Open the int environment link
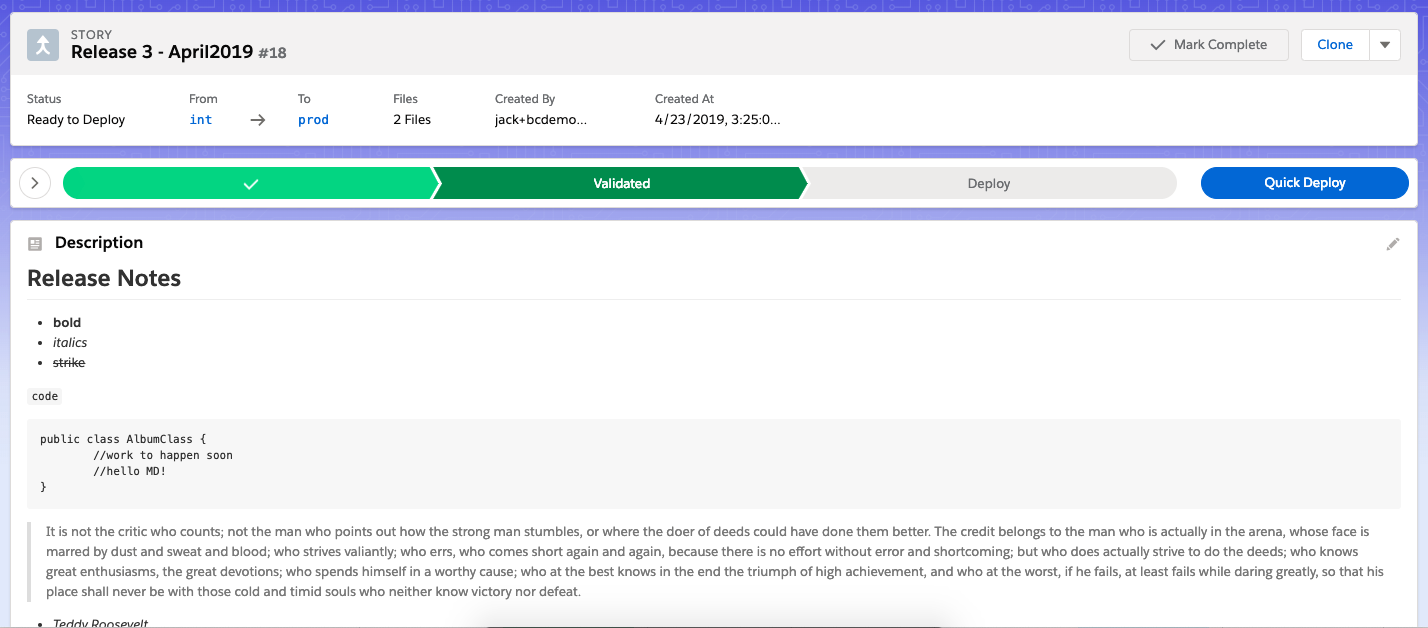The image size is (1428, 628). point(200,119)
